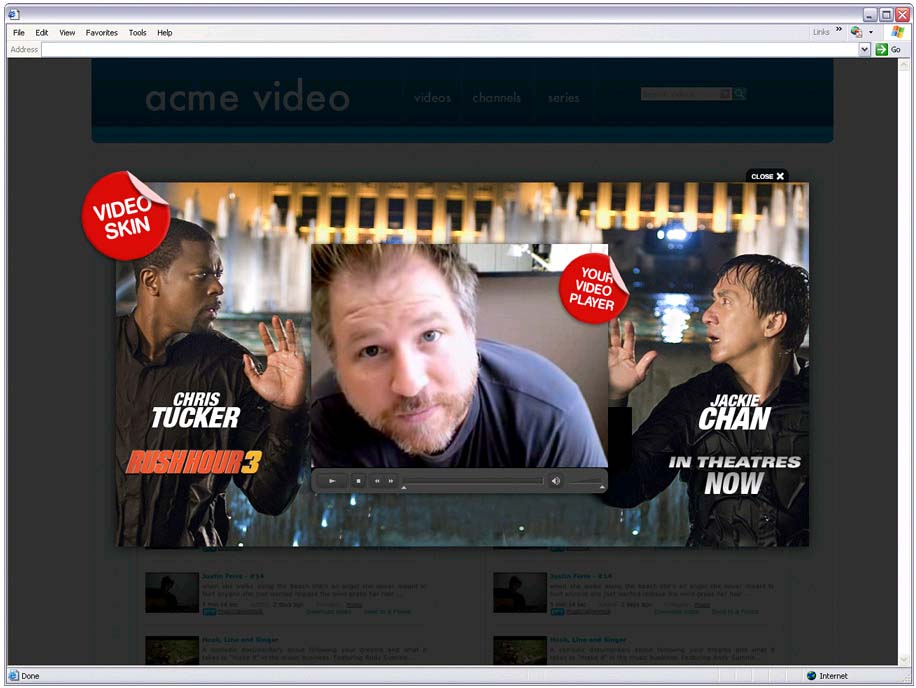Click the Links toolbar label
916x688 pixels.
[x=821, y=32]
